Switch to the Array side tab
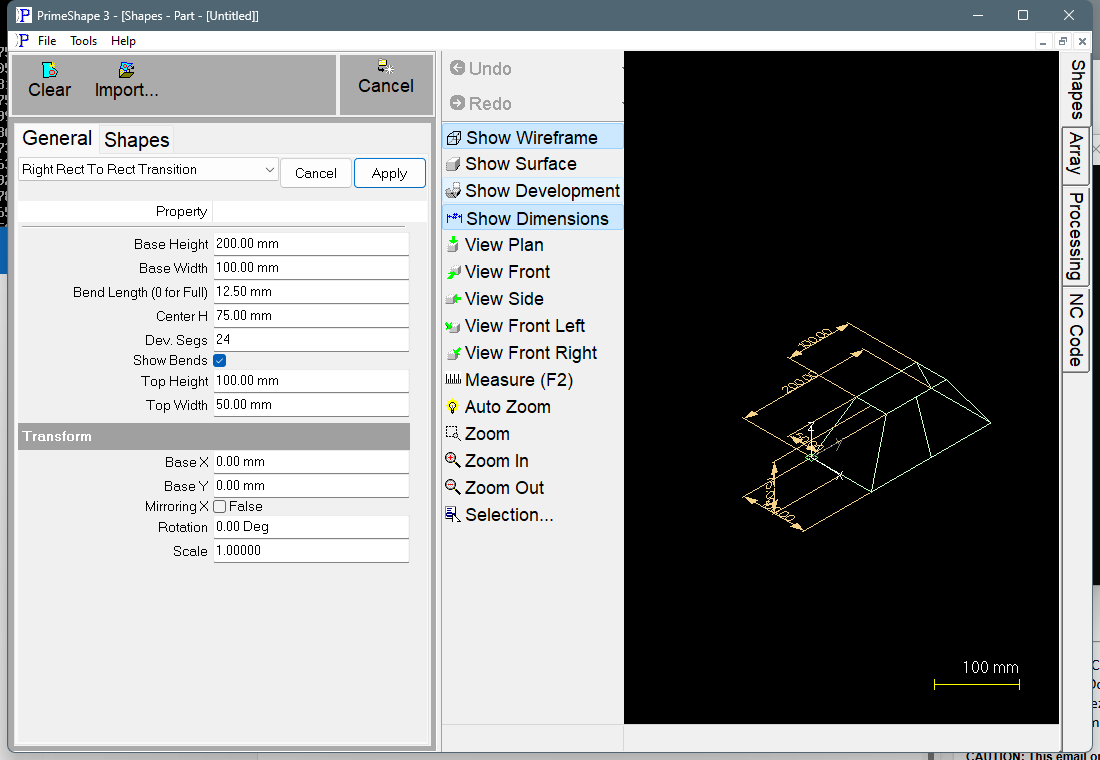The width and height of the screenshot is (1100, 760). coord(1076,155)
